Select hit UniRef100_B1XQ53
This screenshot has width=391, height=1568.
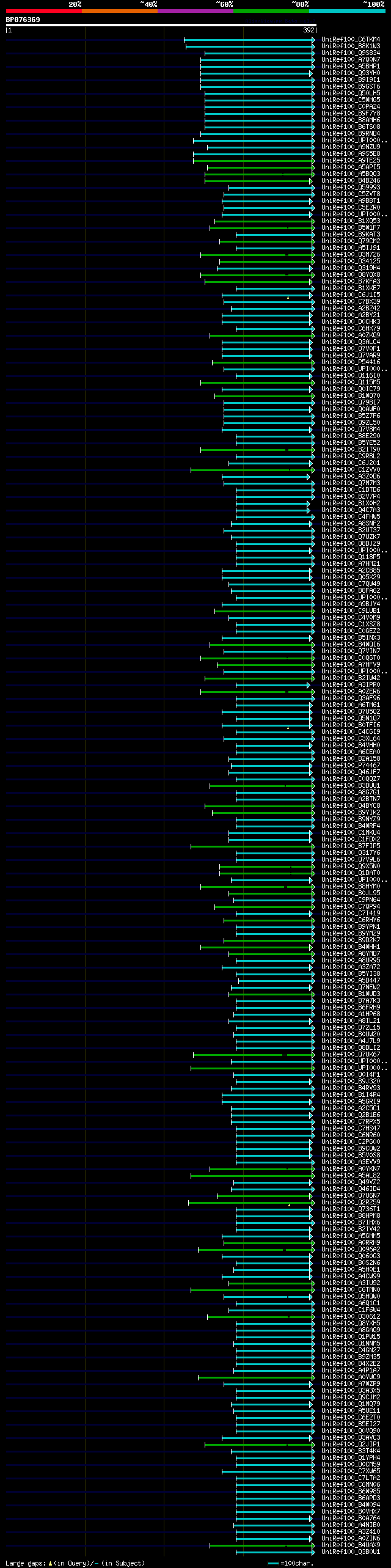(351, 221)
